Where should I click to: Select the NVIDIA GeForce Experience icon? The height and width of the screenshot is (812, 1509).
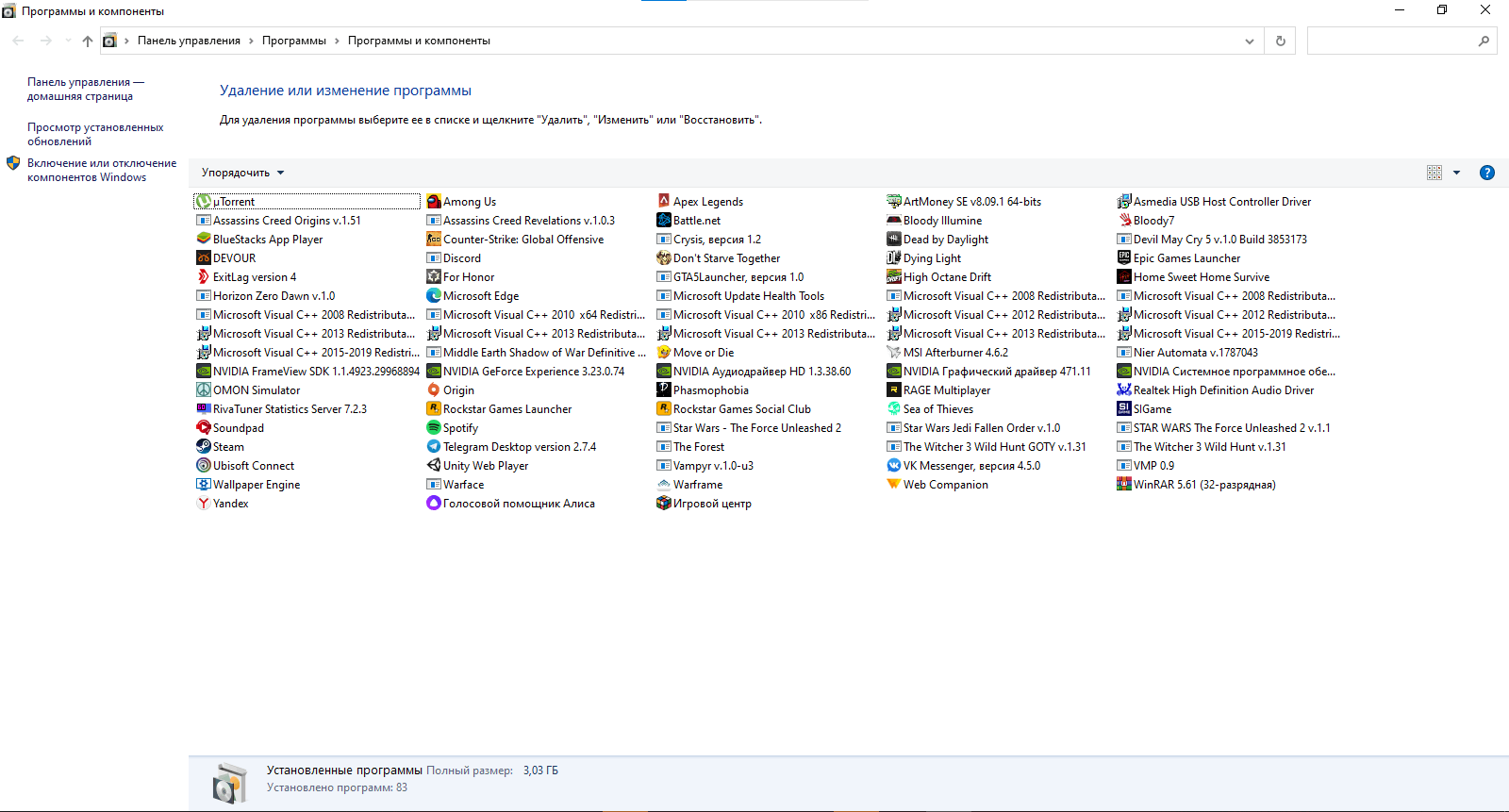pyautogui.click(x=434, y=372)
